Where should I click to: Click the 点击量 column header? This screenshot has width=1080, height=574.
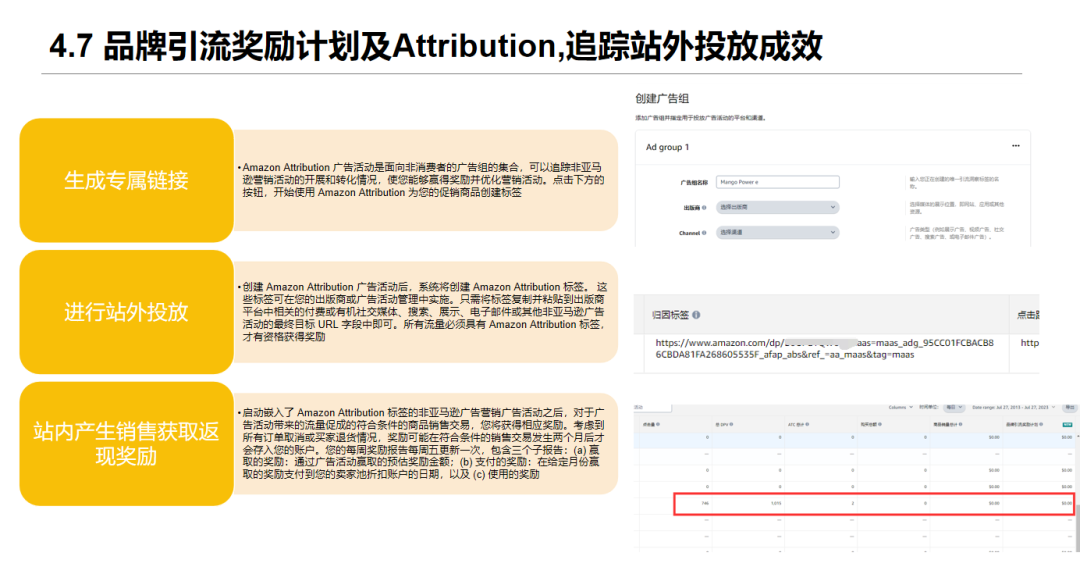[x=649, y=424]
